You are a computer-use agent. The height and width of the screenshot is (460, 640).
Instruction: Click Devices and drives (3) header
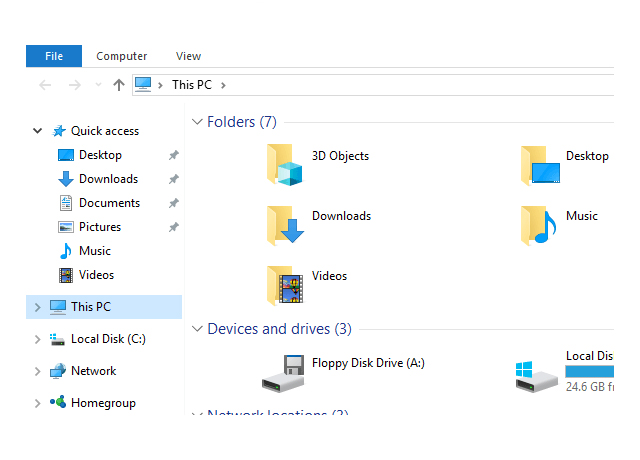click(280, 329)
